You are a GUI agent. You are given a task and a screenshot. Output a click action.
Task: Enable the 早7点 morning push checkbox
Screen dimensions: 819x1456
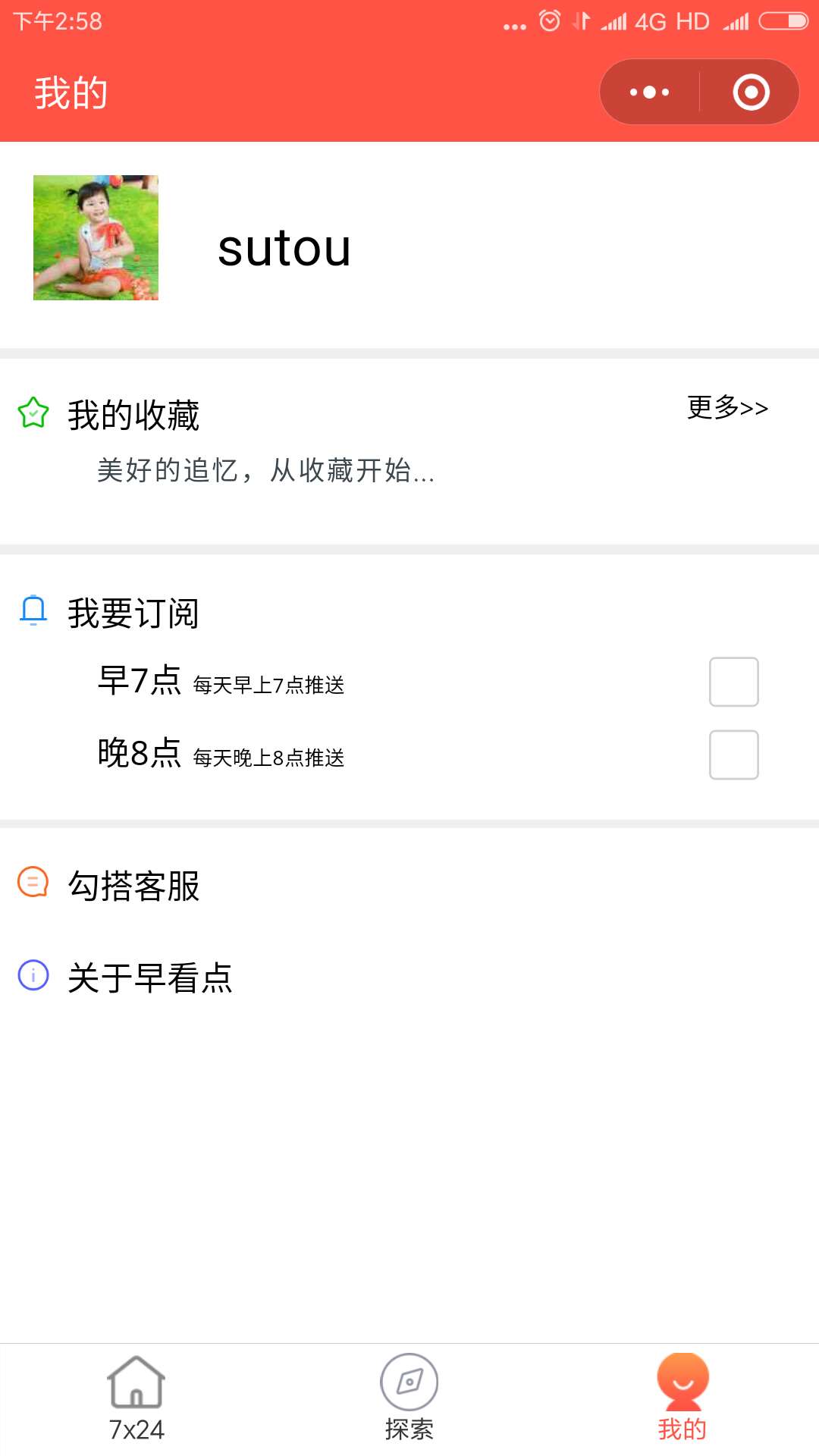(x=734, y=682)
